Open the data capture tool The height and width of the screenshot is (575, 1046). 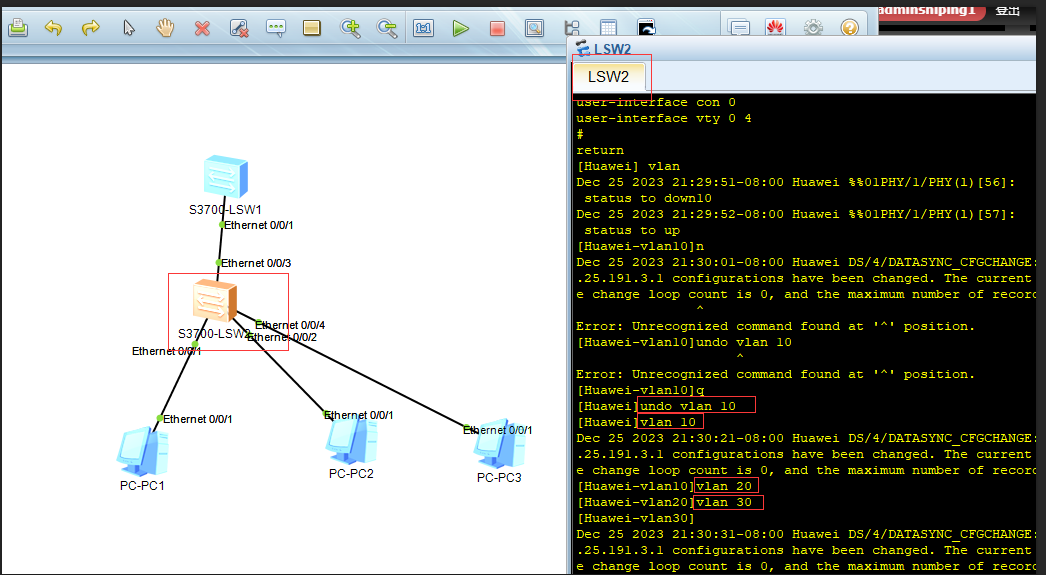click(534, 28)
